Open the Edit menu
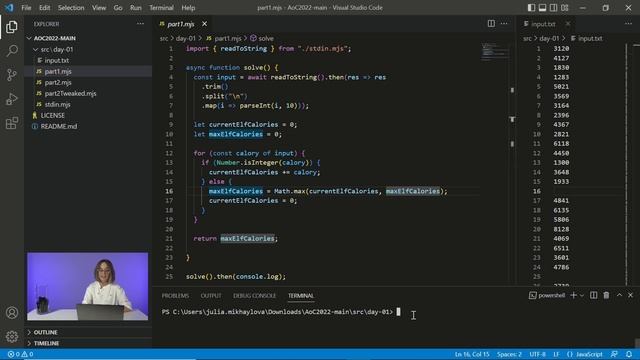Viewport: 640px width, 360px height. (44, 8)
